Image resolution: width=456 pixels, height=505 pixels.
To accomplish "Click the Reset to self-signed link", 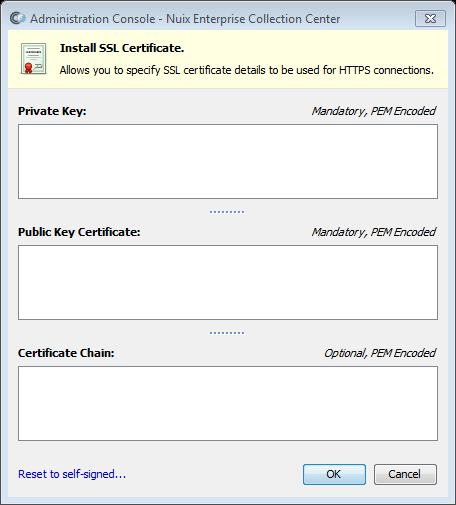I will (72, 474).
